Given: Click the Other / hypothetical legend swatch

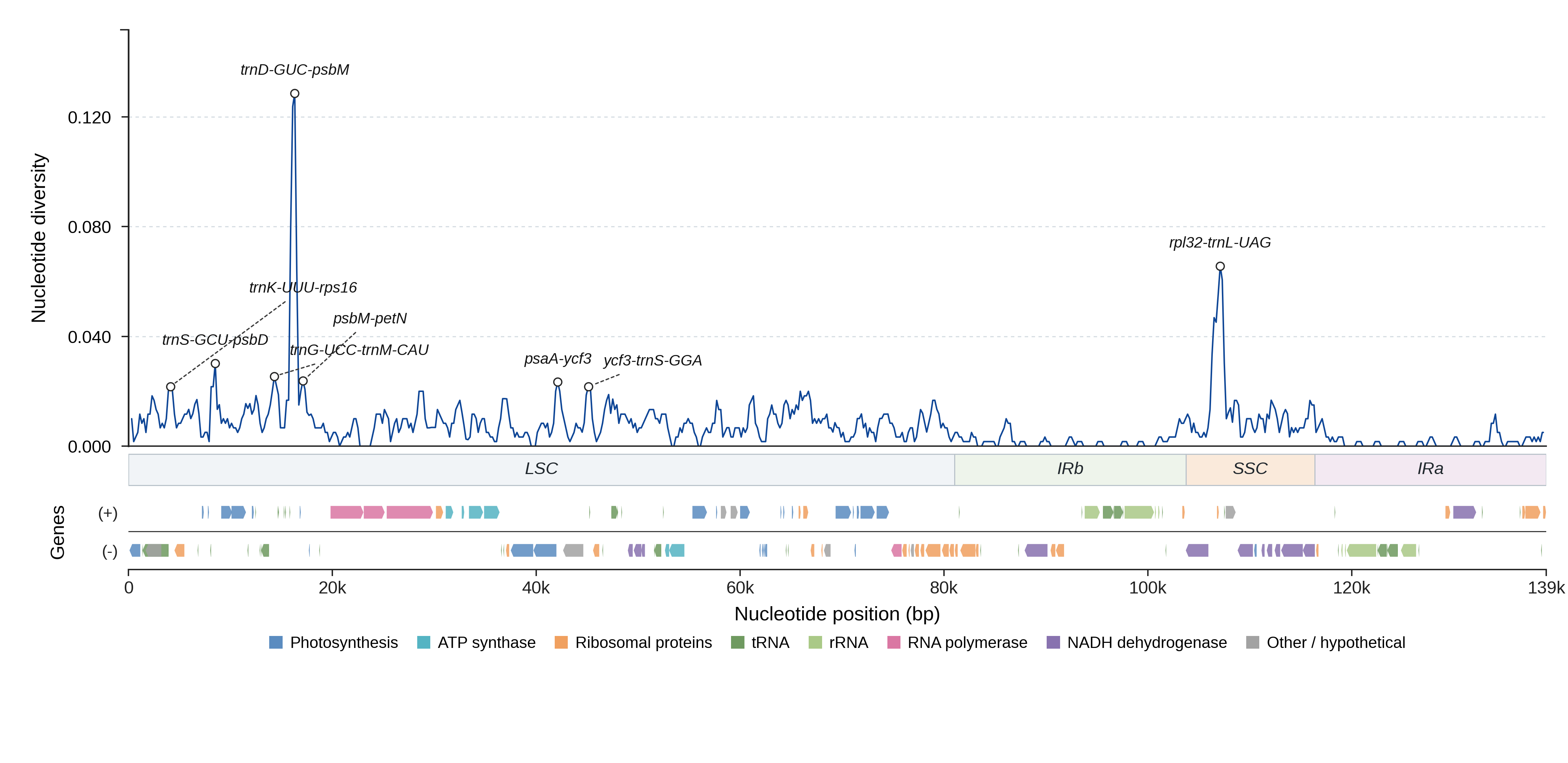Looking at the screenshot, I should [x=1253, y=642].
